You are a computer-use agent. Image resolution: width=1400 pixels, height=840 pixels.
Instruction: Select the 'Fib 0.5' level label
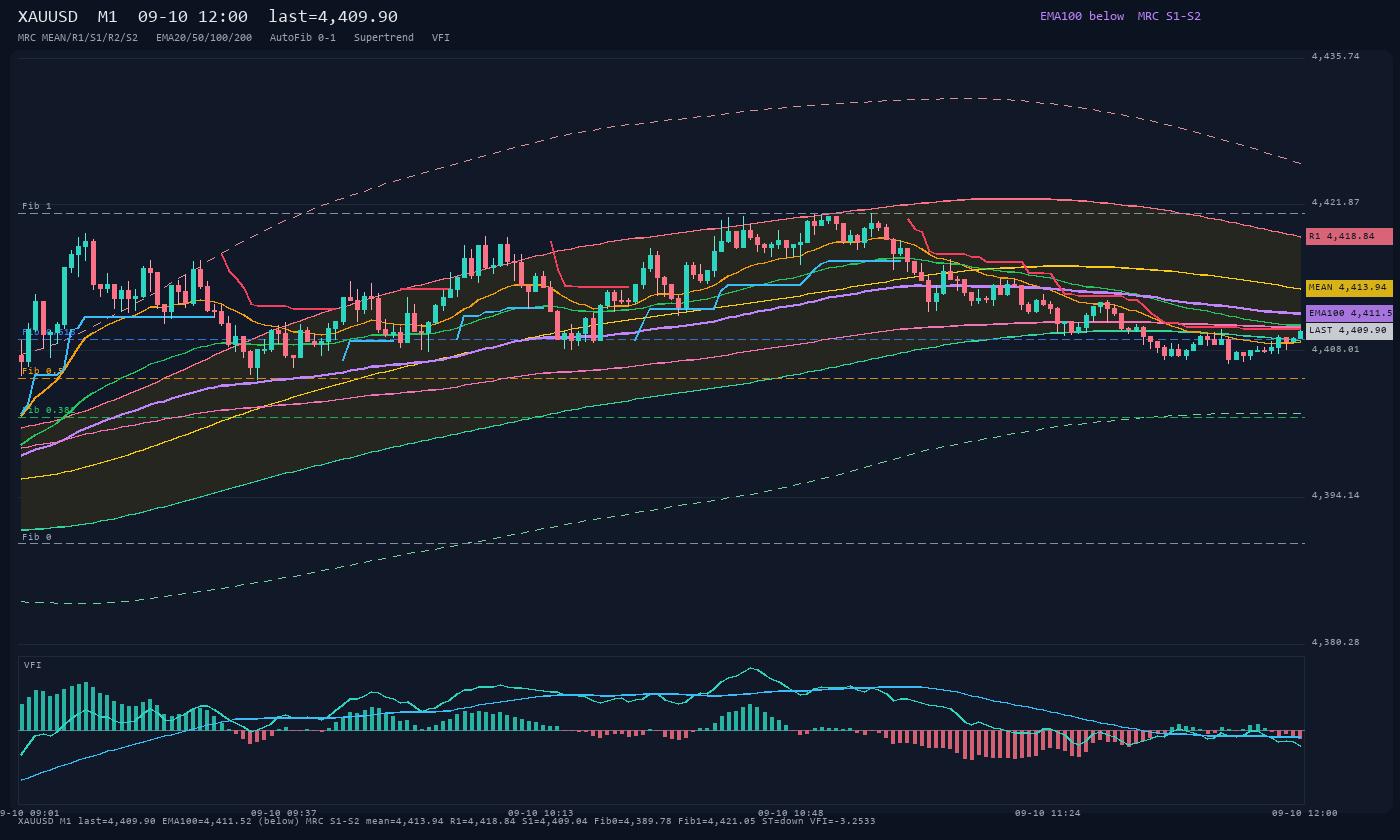click(x=43, y=371)
